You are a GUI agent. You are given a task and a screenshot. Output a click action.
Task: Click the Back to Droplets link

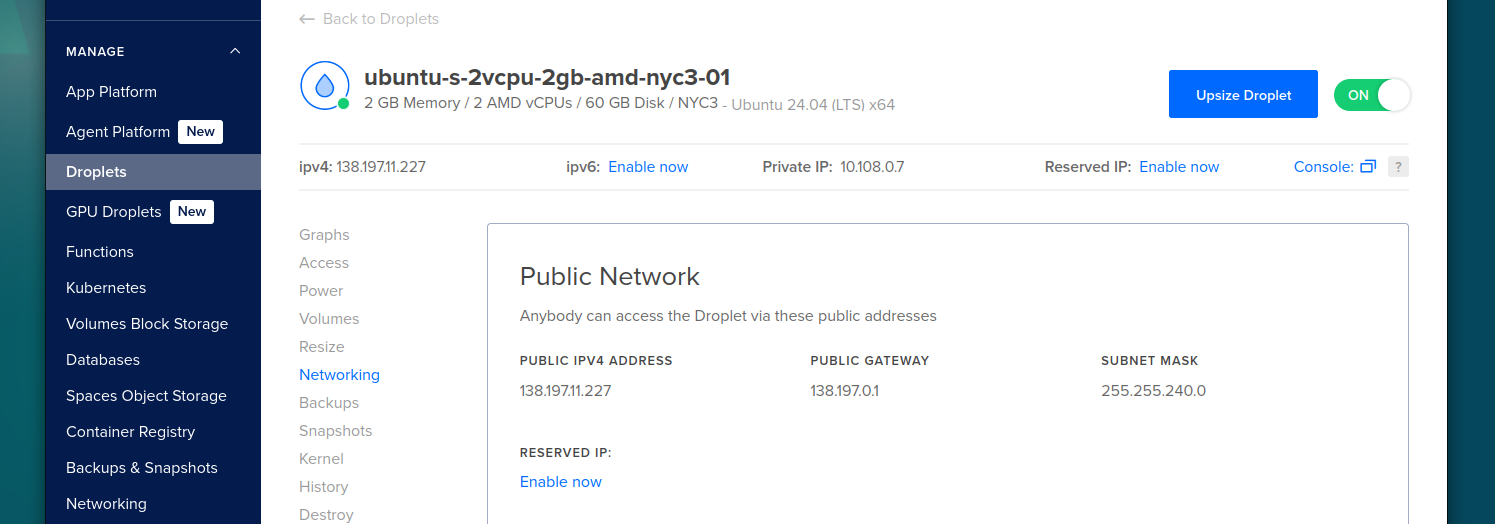(381, 19)
